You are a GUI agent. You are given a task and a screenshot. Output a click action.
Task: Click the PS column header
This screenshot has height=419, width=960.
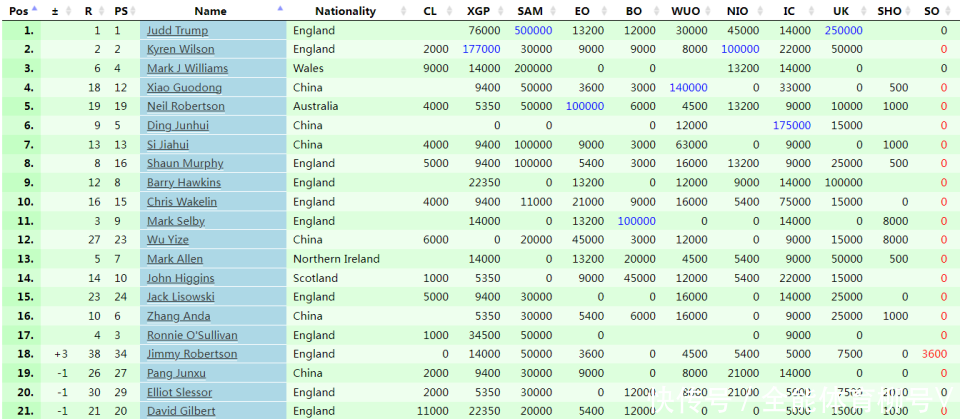120,11
